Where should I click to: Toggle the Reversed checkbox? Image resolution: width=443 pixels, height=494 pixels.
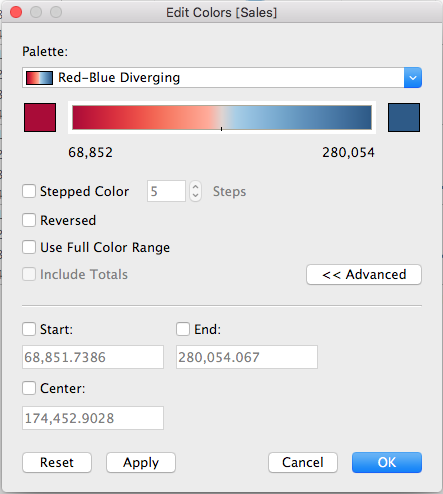tap(29, 220)
